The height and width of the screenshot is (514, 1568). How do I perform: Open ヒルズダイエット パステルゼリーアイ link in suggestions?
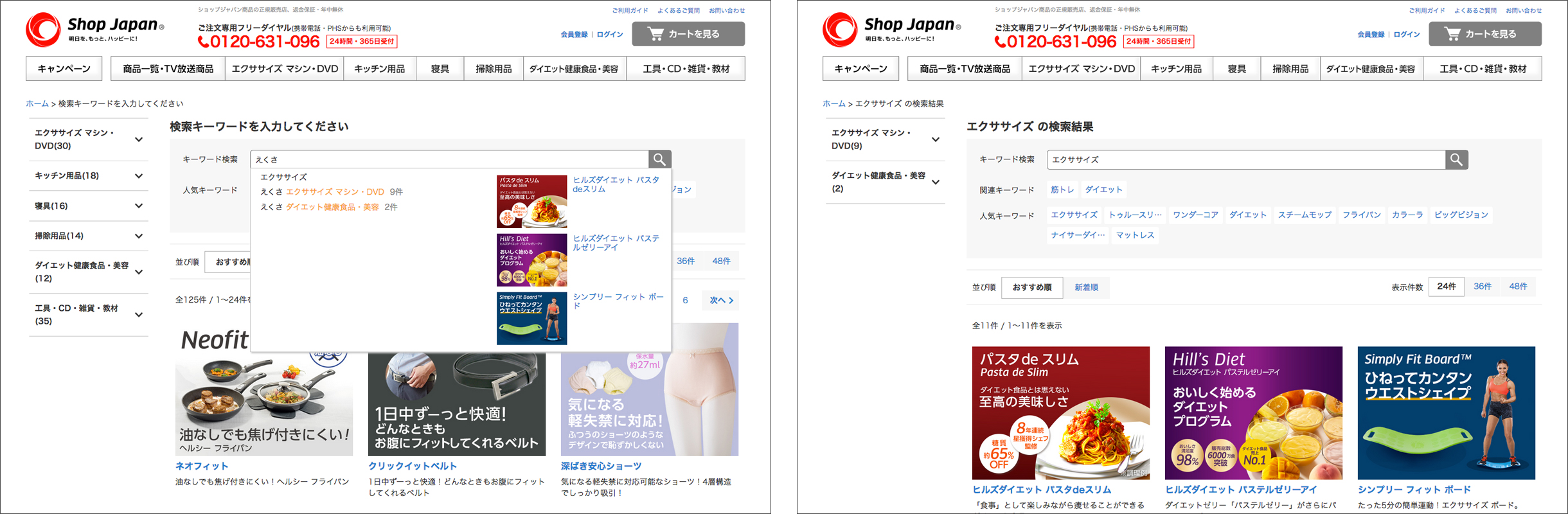(616, 243)
